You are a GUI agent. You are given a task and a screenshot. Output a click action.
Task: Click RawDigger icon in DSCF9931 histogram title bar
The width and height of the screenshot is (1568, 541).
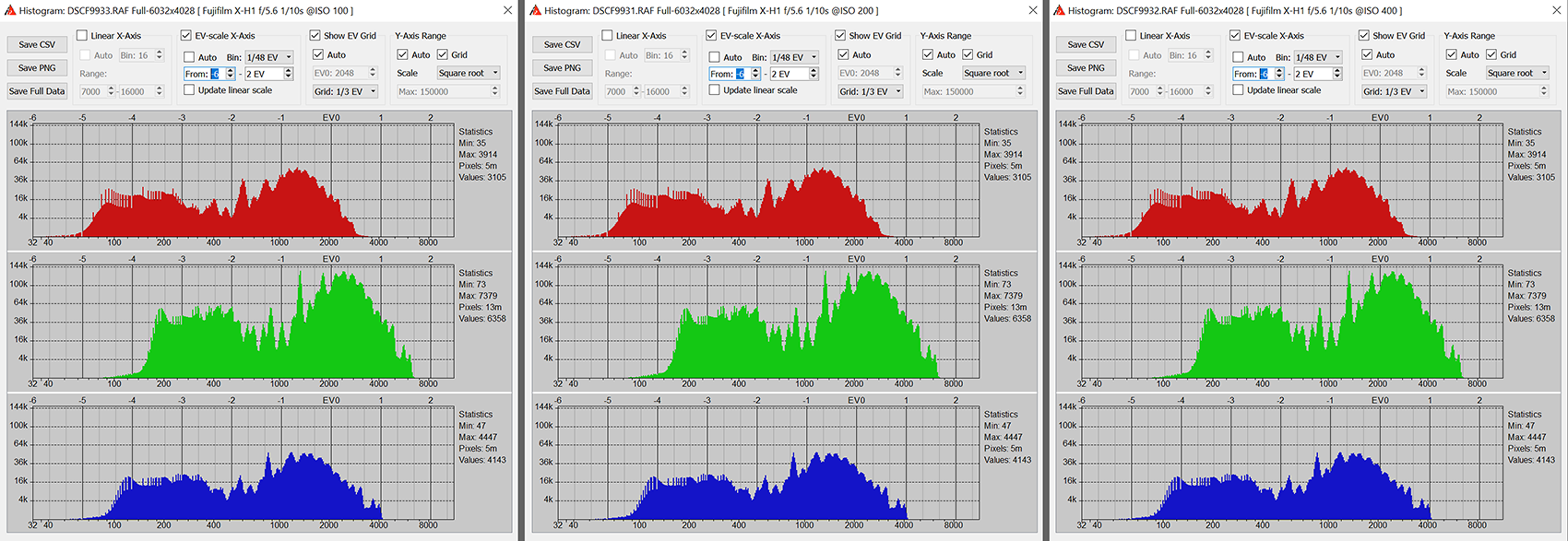[x=535, y=11]
